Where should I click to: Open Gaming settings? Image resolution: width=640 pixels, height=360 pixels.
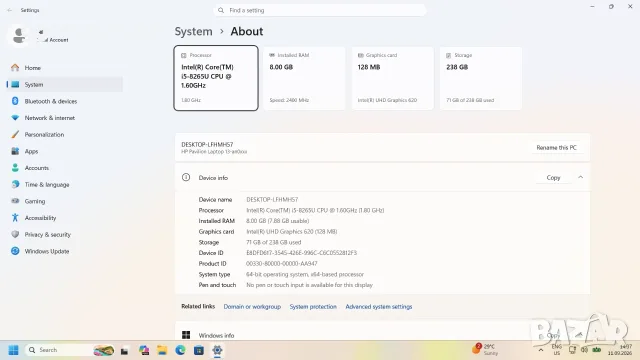click(64, 201)
